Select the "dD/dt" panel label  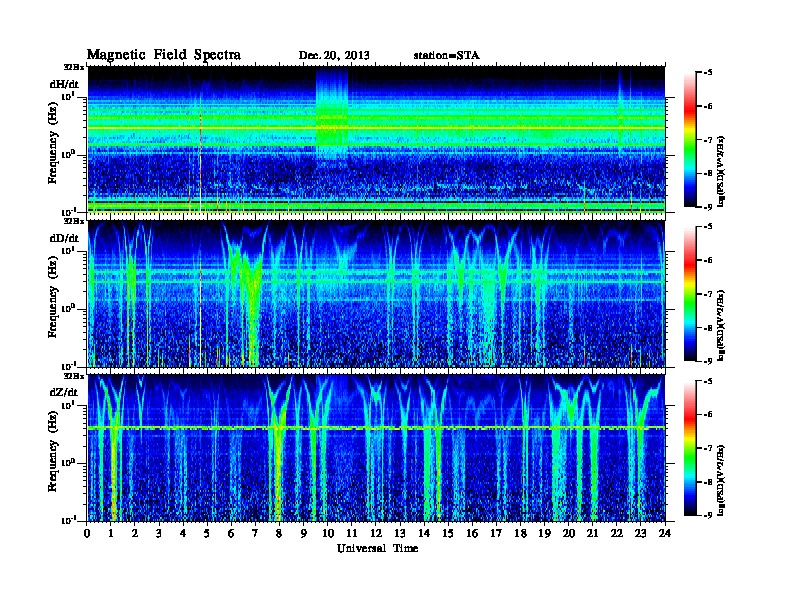tap(64, 238)
